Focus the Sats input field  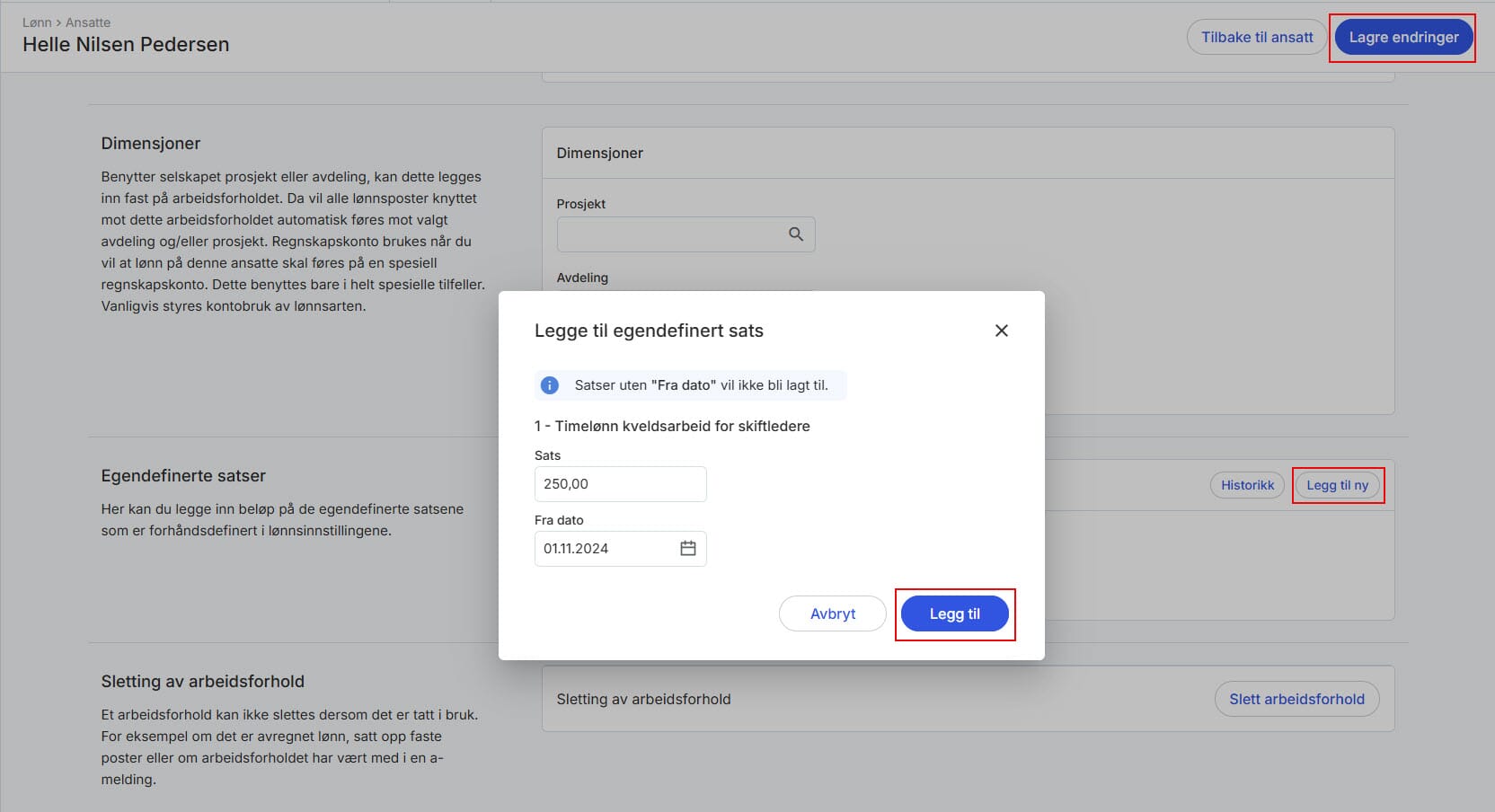[x=620, y=484]
